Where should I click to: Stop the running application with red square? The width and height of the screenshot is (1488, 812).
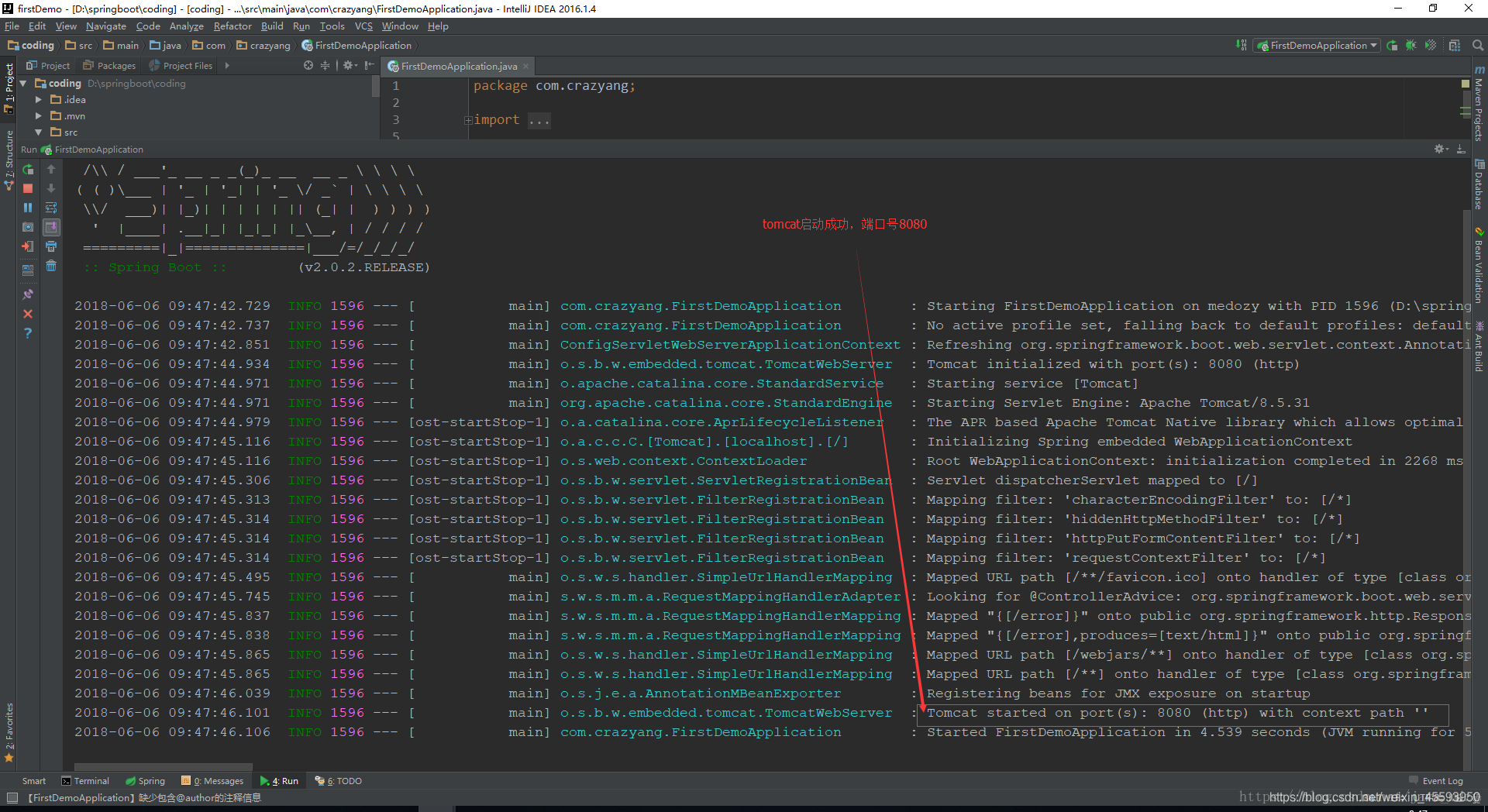point(28,188)
